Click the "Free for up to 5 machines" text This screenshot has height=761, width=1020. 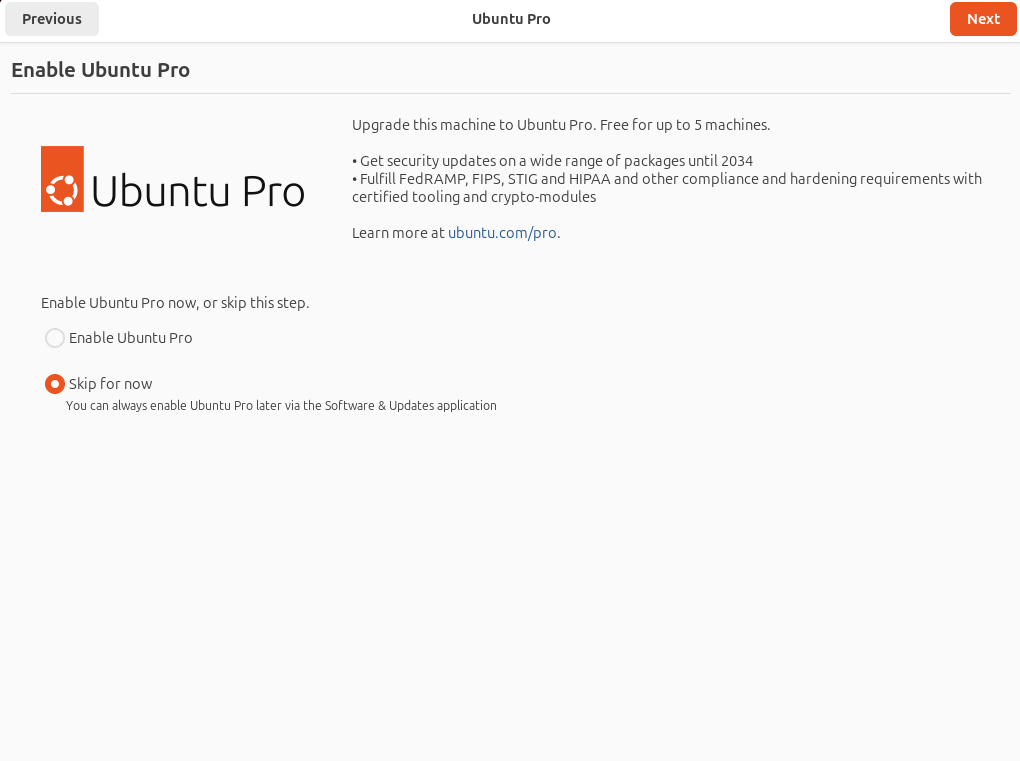[x=685, y=125]
